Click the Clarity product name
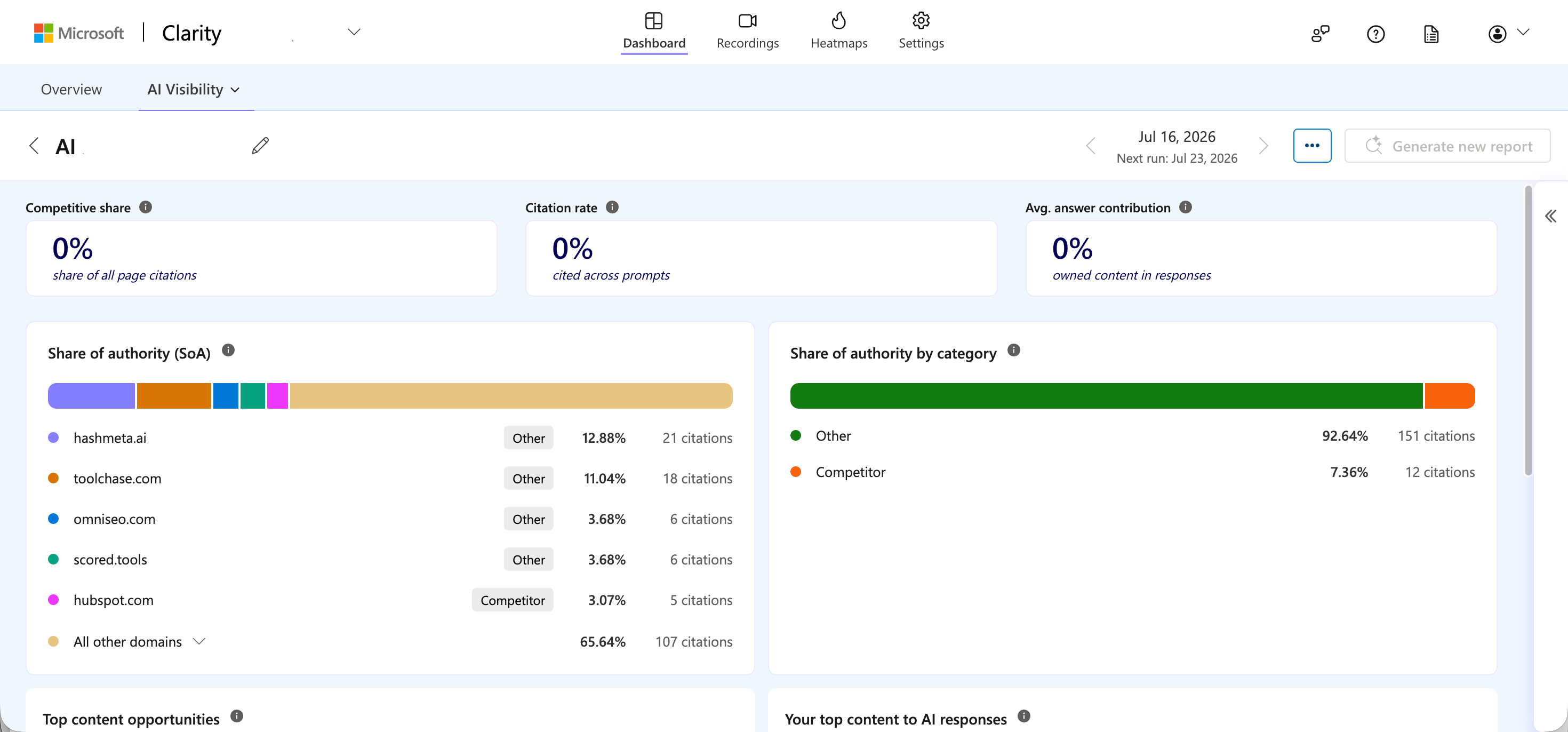The height and width of the screenshot is (732, 1568). point(192,33)
